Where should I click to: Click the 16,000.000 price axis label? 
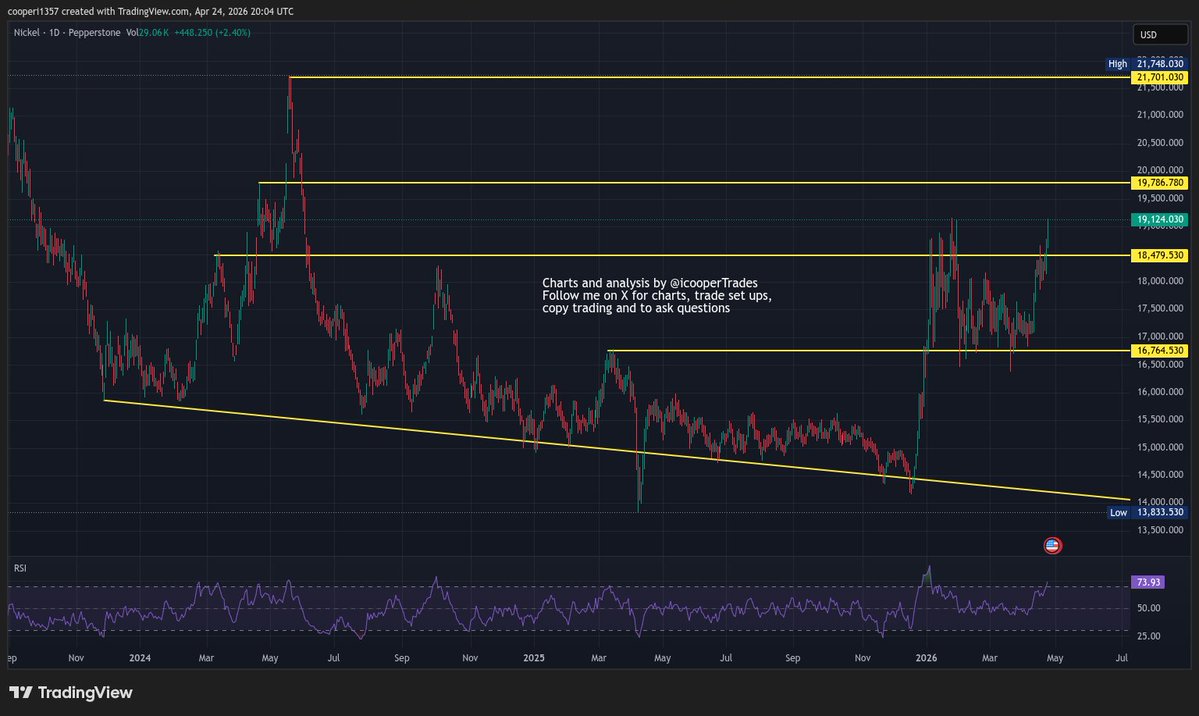click(1160, 392)
